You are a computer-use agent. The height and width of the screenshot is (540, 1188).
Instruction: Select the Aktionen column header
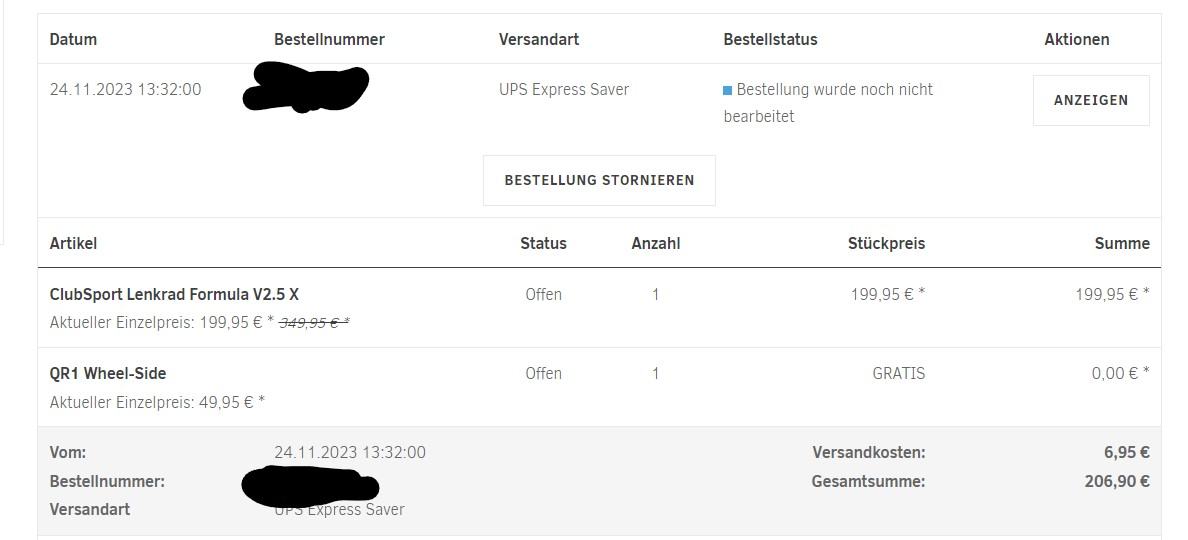(x=1076, y=39)
